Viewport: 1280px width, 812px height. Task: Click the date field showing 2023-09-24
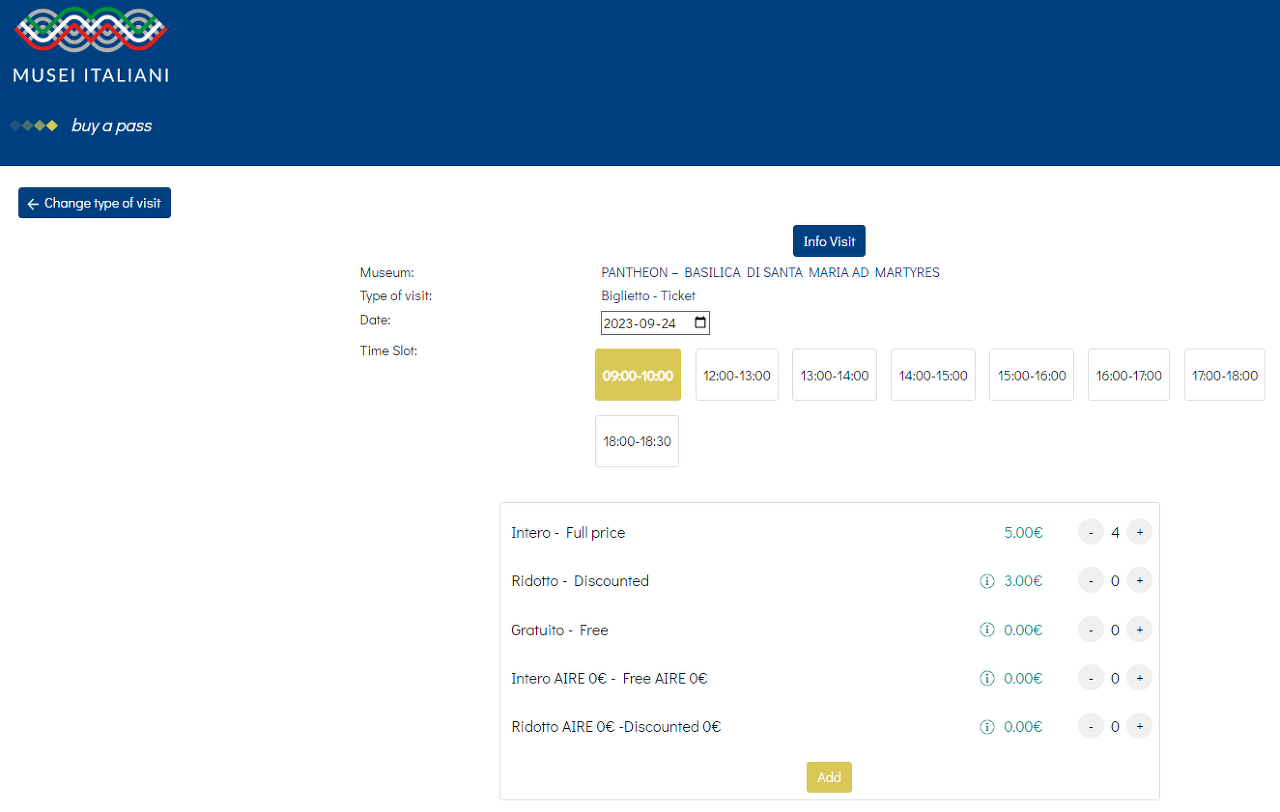tap(655, 323)
